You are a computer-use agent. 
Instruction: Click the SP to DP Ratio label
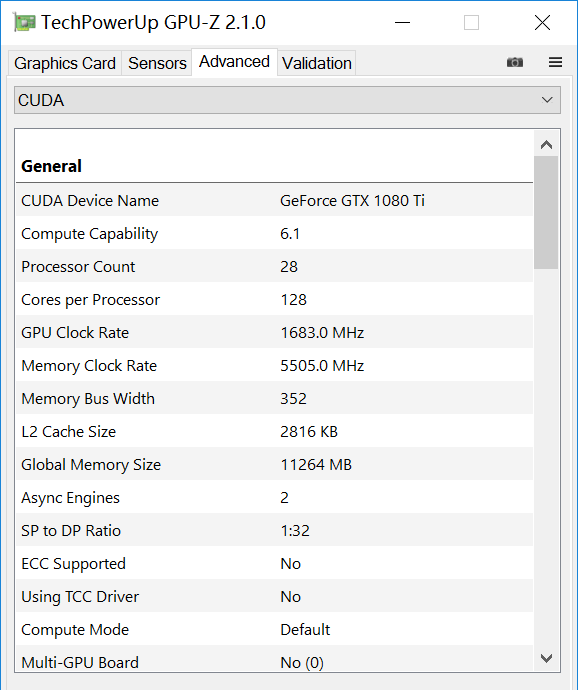click(x=71, y=531)
